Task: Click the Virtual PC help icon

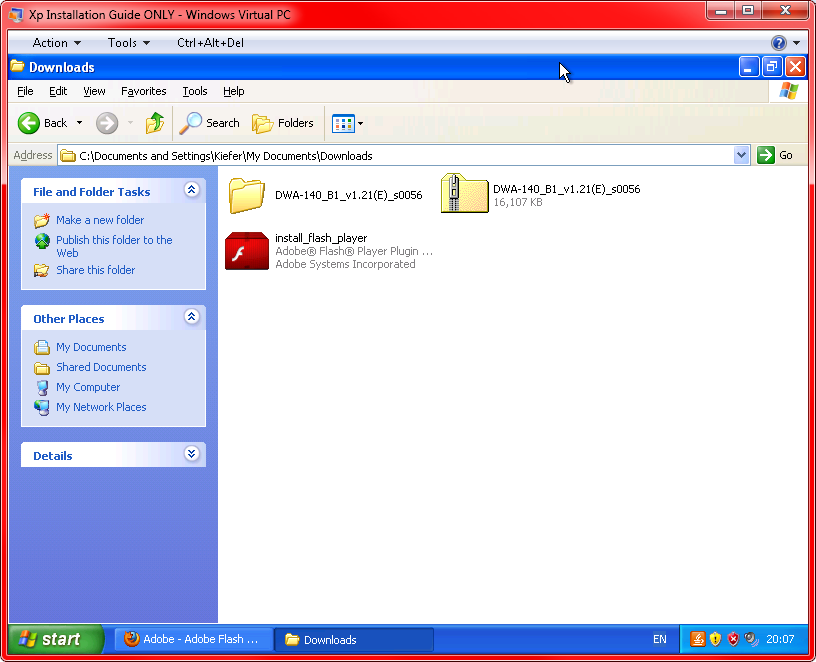Action: (779, 43)
